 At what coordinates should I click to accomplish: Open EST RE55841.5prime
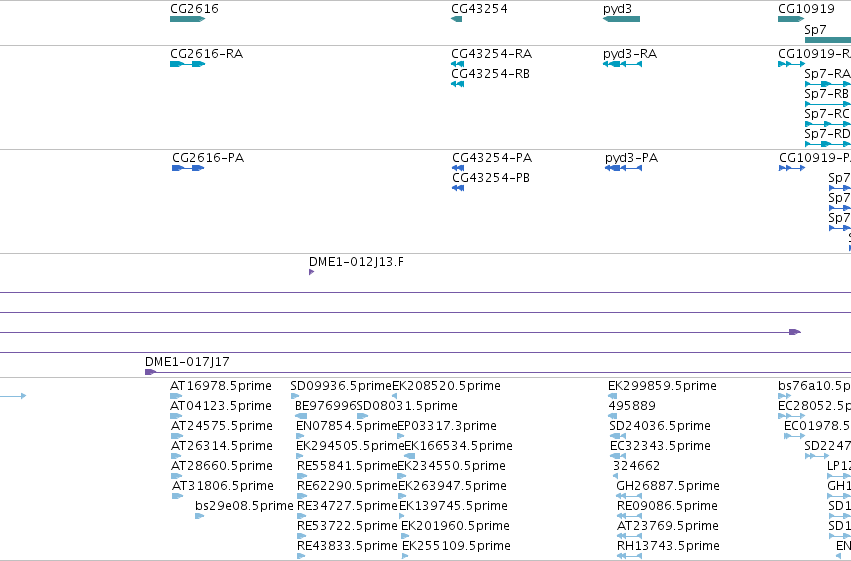click(347, 466)
